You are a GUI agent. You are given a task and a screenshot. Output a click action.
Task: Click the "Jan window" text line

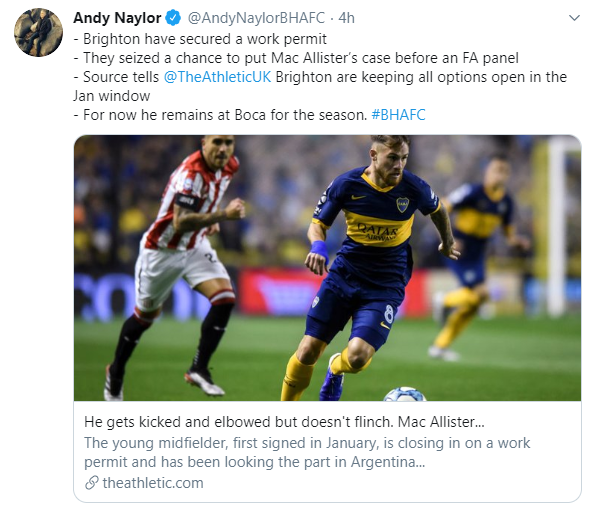click(112, 96)
